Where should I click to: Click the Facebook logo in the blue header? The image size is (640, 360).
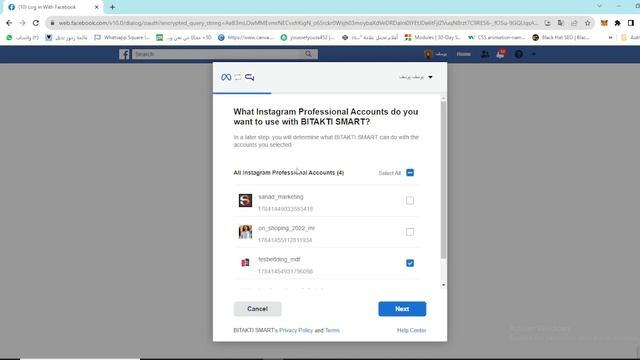click(124, 54)
